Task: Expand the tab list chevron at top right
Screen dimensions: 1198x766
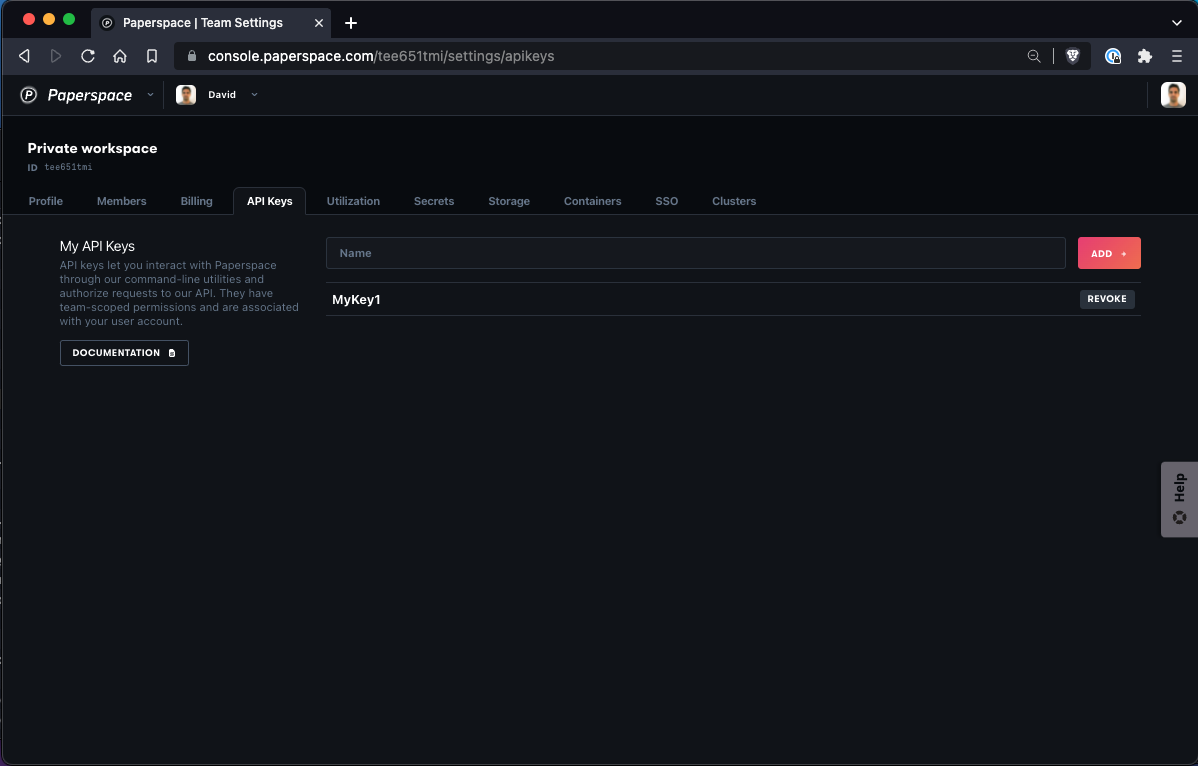Action: [x=1177, y=23]
